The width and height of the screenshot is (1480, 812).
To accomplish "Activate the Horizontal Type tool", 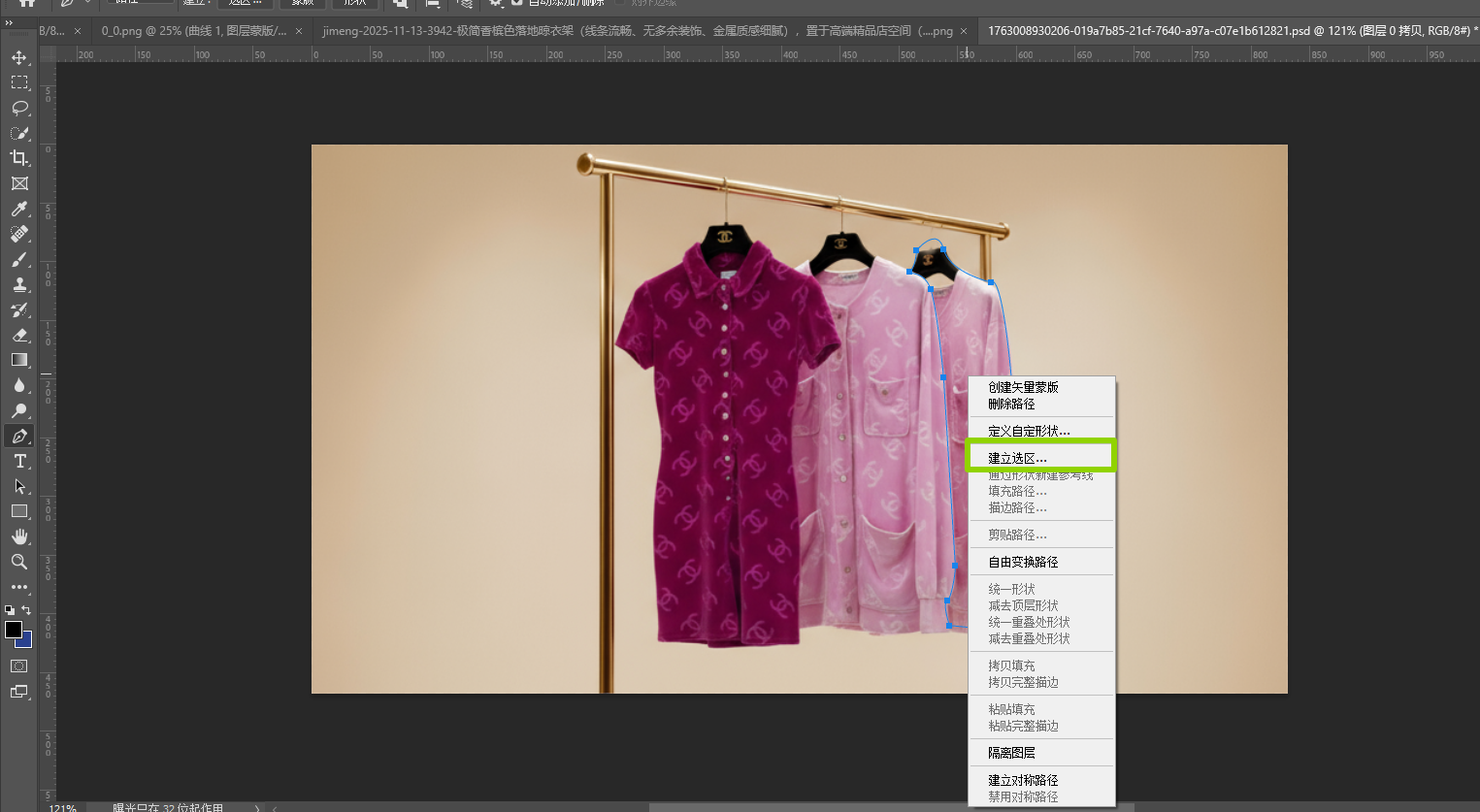I will (19, 461).
